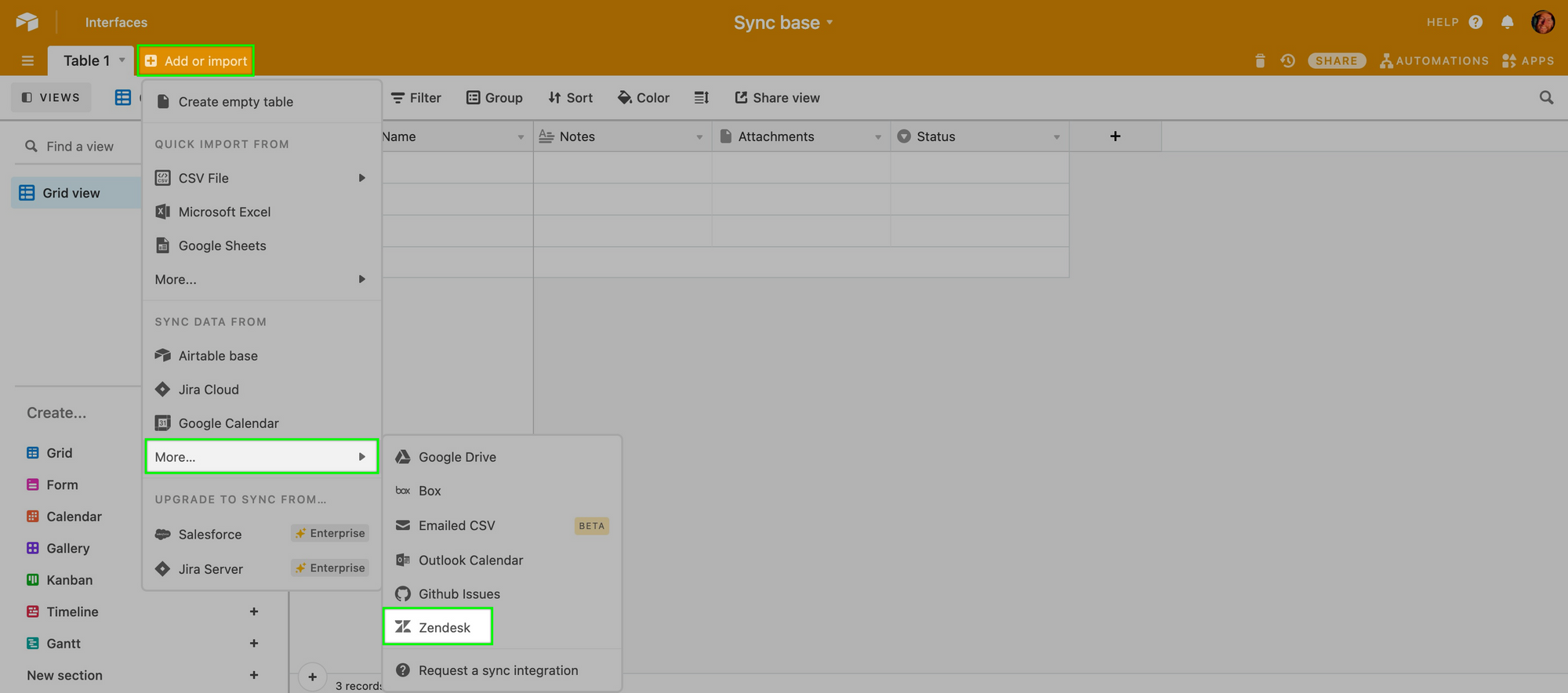Viewport: 1568px width, 693px height.
Task: Select Microsoft Excel import
Action: coord(261,212)
